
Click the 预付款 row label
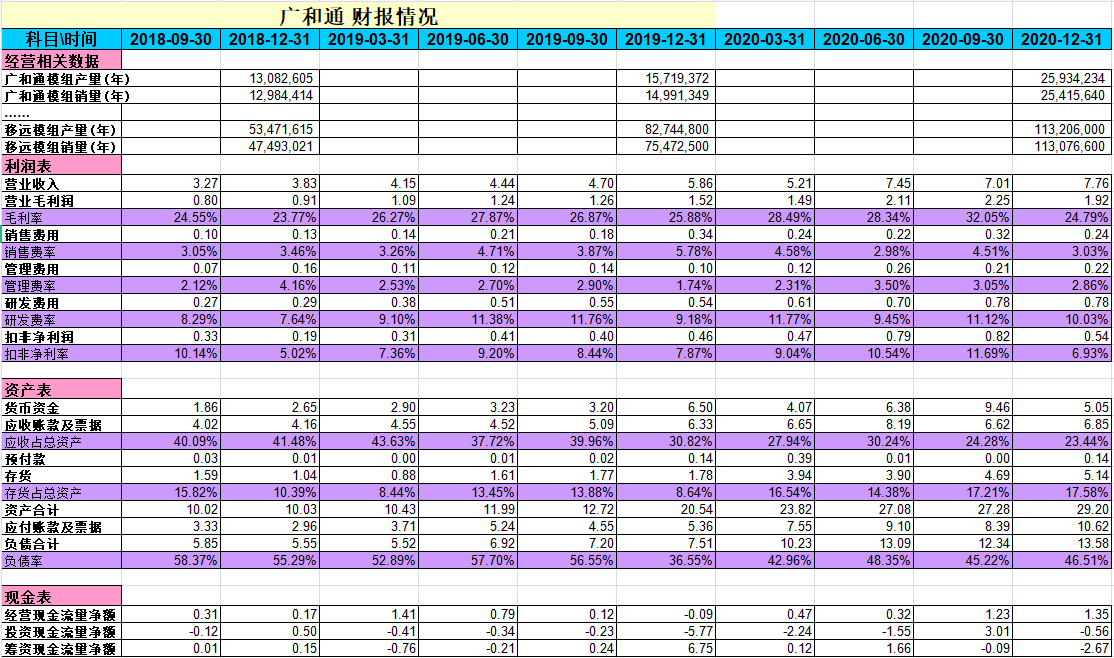pos(62,458)
